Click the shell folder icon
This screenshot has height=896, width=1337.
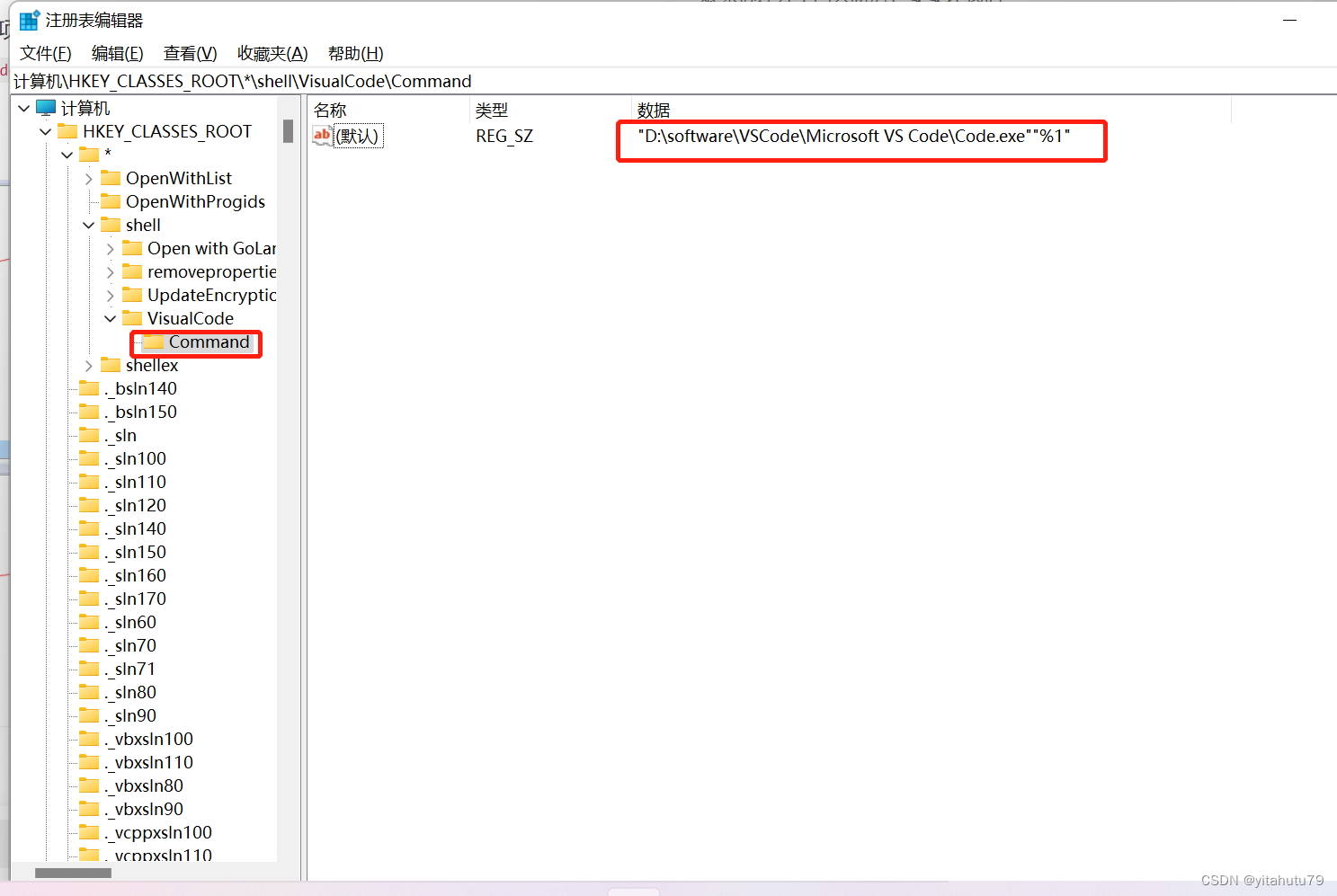[x=111, y=225]
